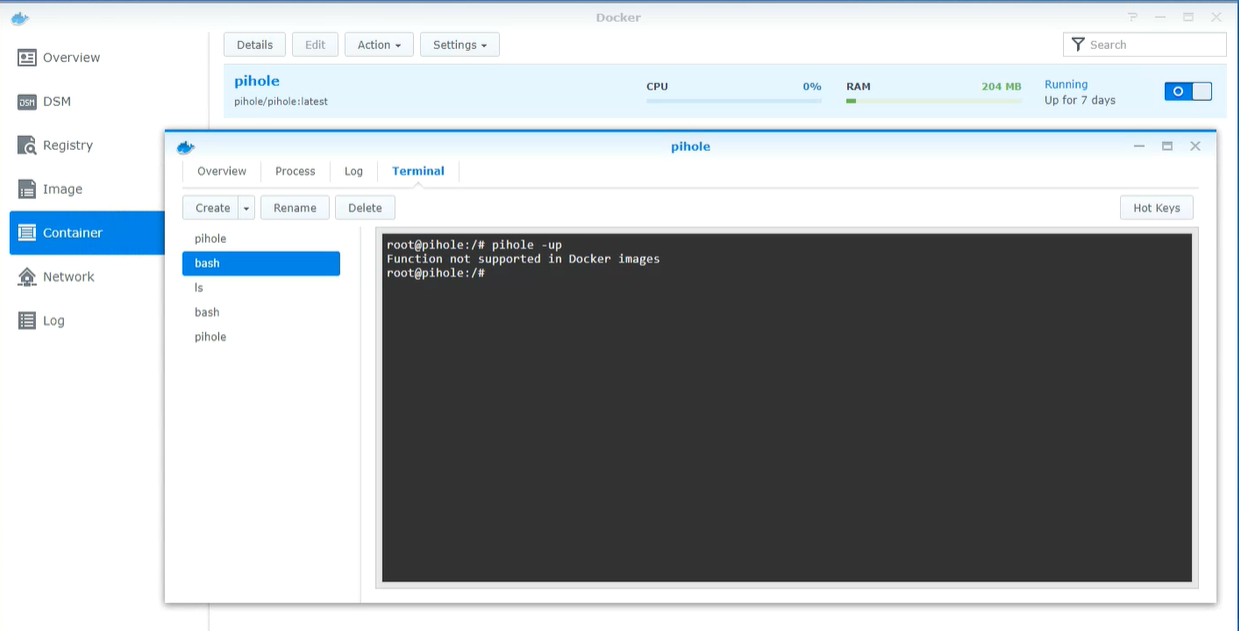Viewport: 1239px width, 631px height.
Task: View logs via the Log sidebar icon
Action: pyautogui.click(x=26, y=320)
